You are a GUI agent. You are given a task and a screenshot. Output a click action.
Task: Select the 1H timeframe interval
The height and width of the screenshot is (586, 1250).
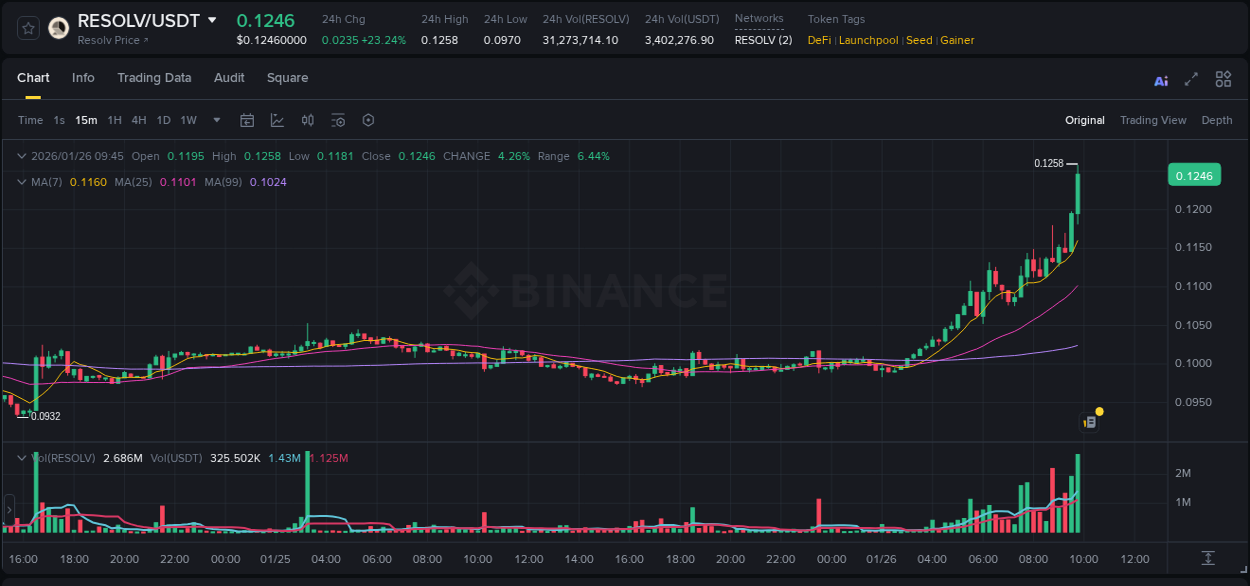pyautogui.click(x=114, y=120)
